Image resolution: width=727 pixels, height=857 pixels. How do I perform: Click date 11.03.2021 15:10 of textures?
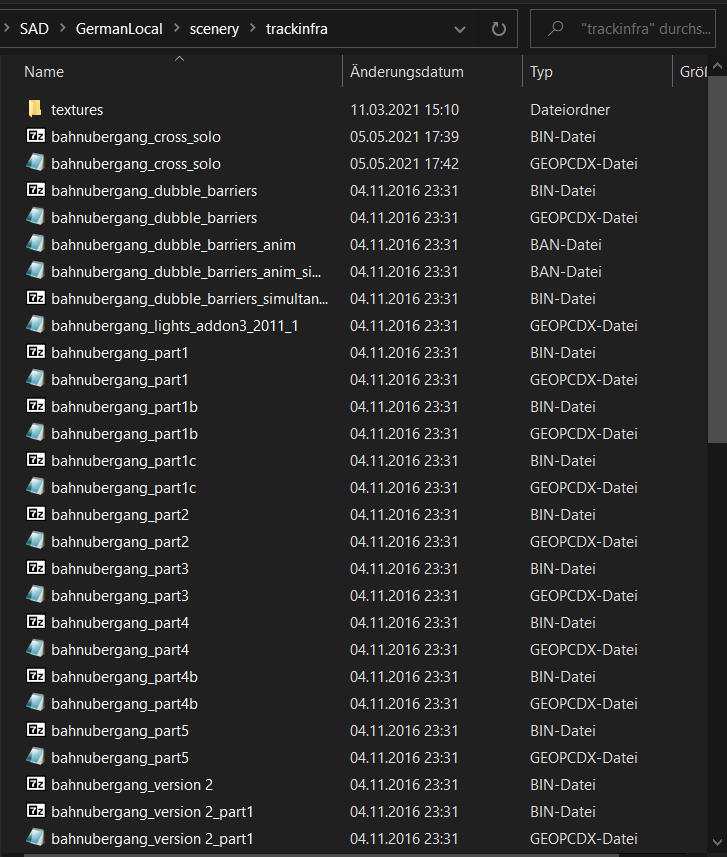404,109
